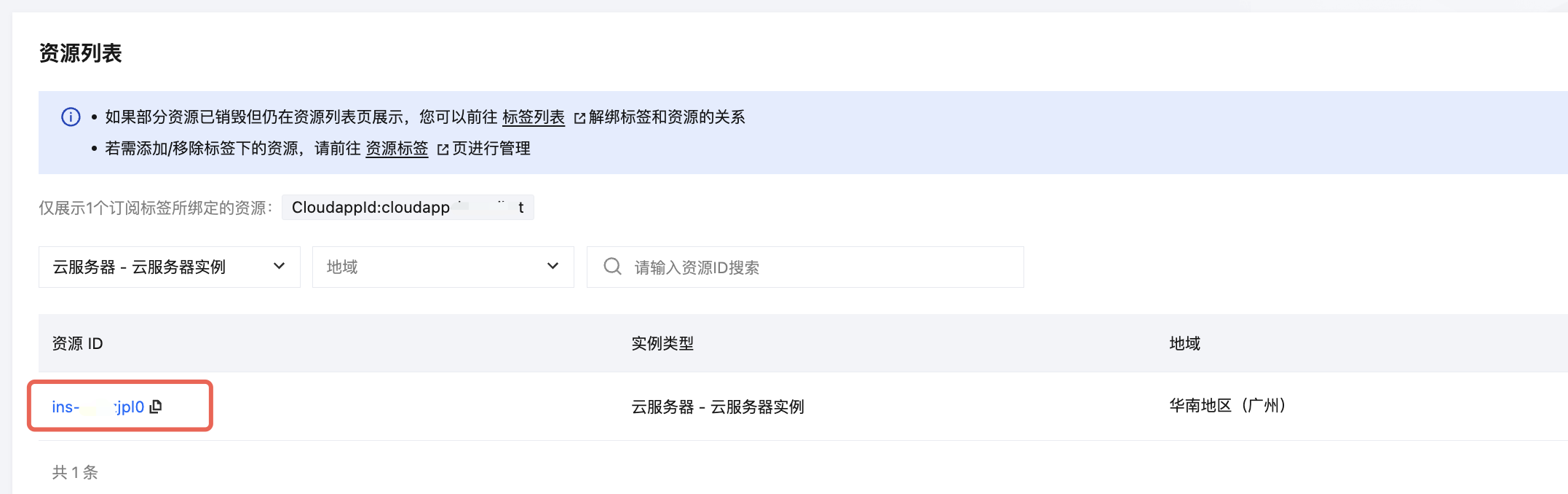Screen dimensions: 1568x494
Task: Open the 标签列表 link
Action: point(534,117)
